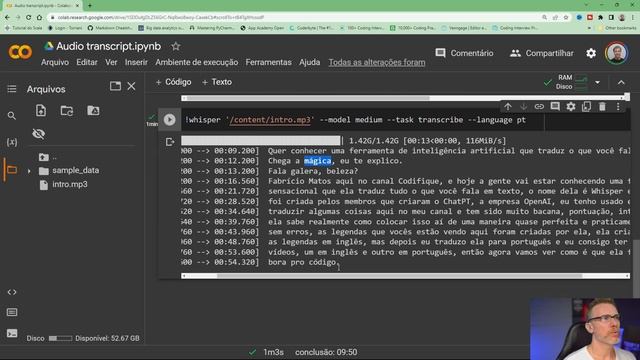Click the '/content/intro.mp3' path in code
The image size is (640, 360).
269,120
